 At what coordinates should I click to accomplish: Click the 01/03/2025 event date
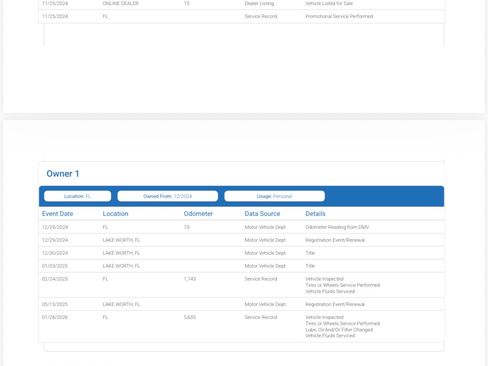pos(55,266)
